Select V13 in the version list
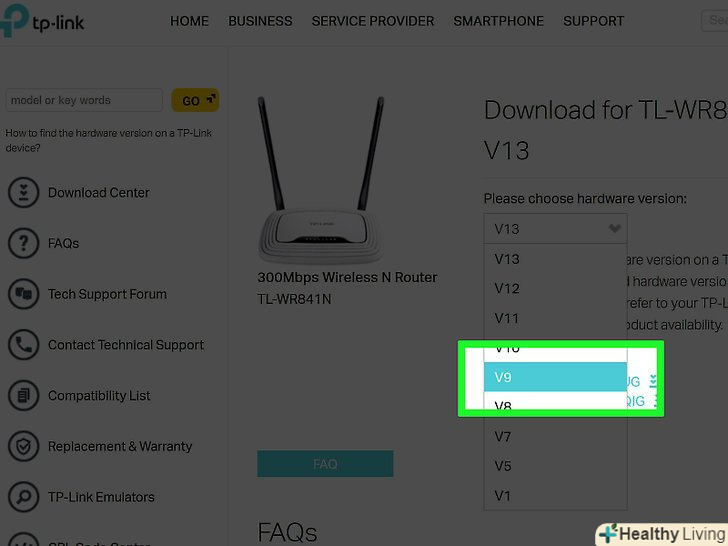 click(555, 259)
